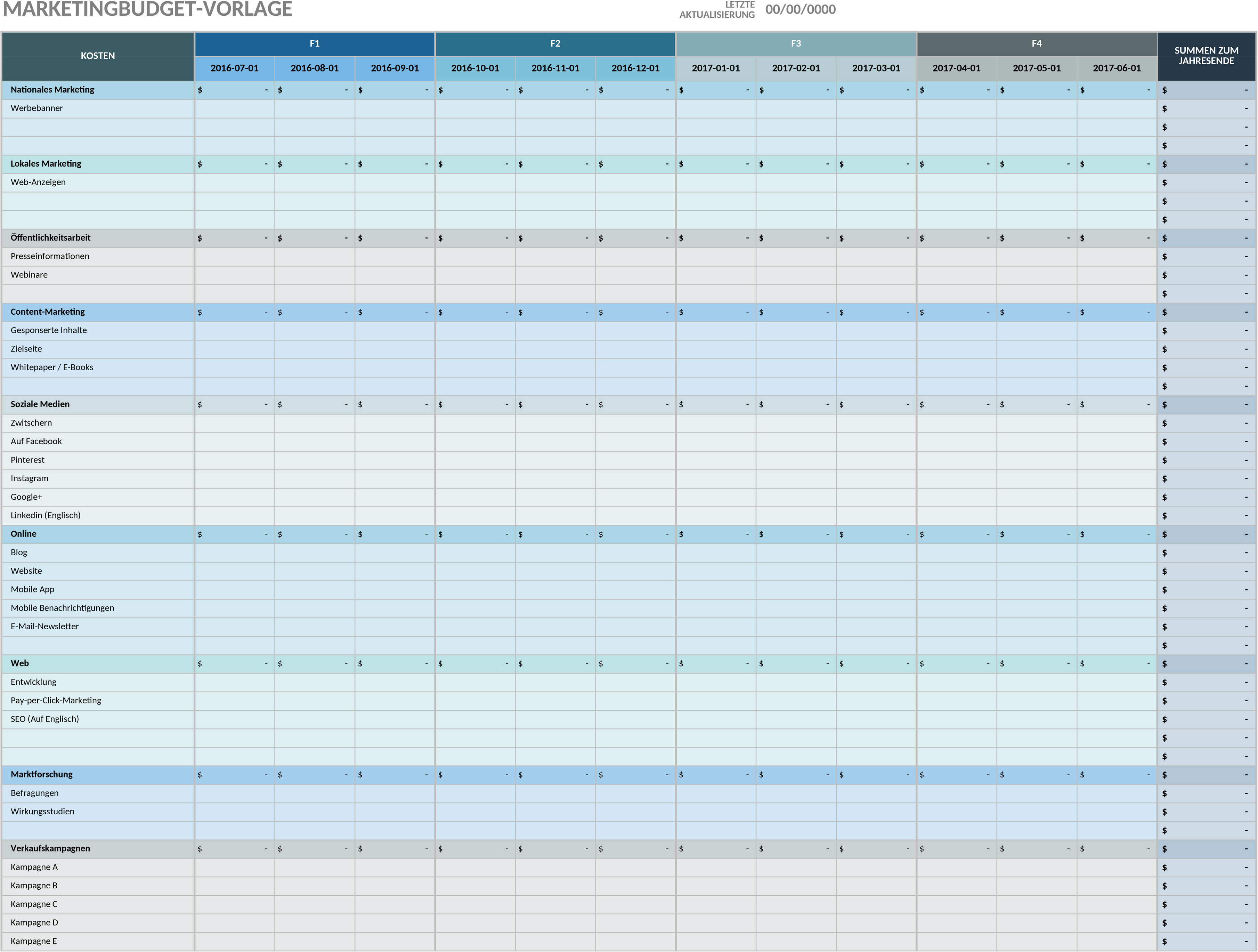Select the Auf Facebook cell
The height and width of the screenshot is (952, 1258).
(98, 441)
